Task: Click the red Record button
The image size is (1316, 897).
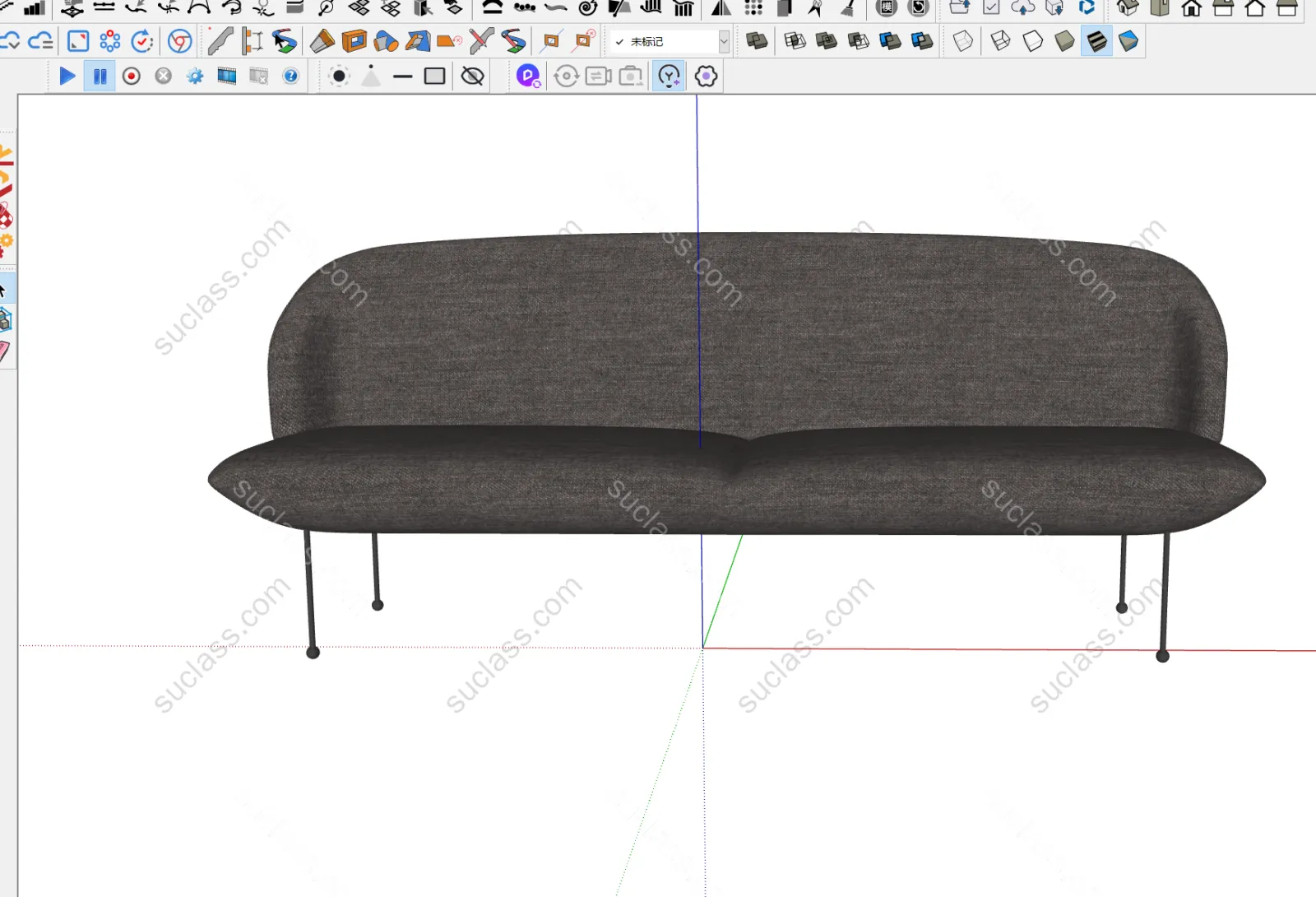Action: pyautogui.click(x=132, y=77)
